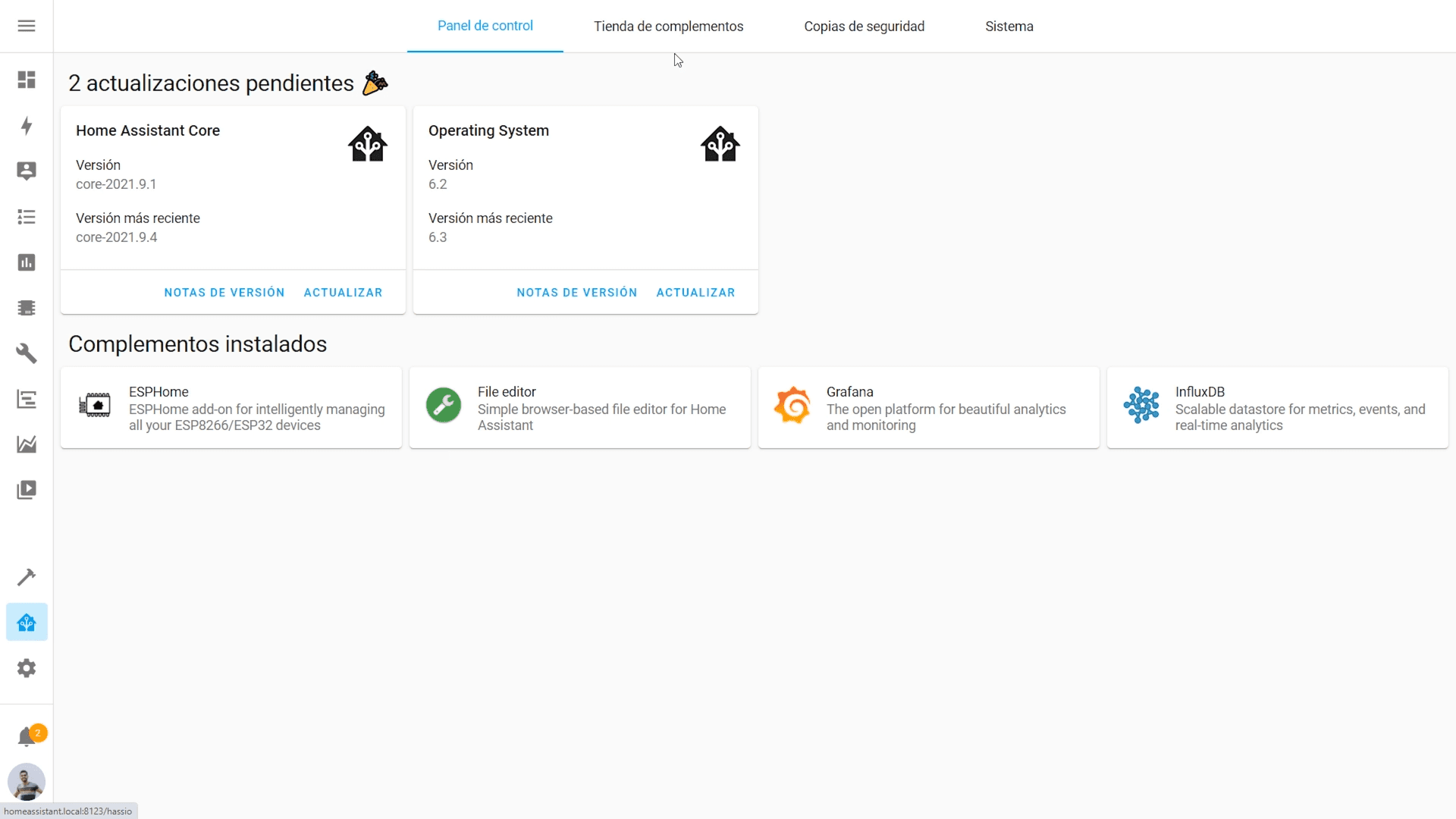
Task: Open Configuration using the gear icon
Action: click(27, 668)
